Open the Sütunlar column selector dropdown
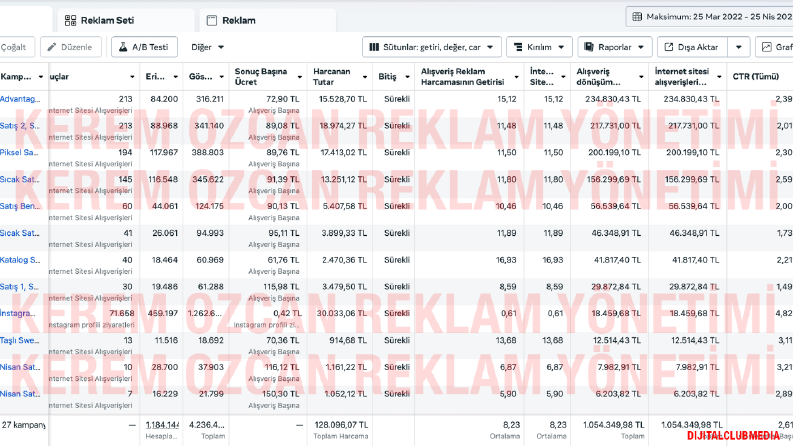 click(432, 47)
